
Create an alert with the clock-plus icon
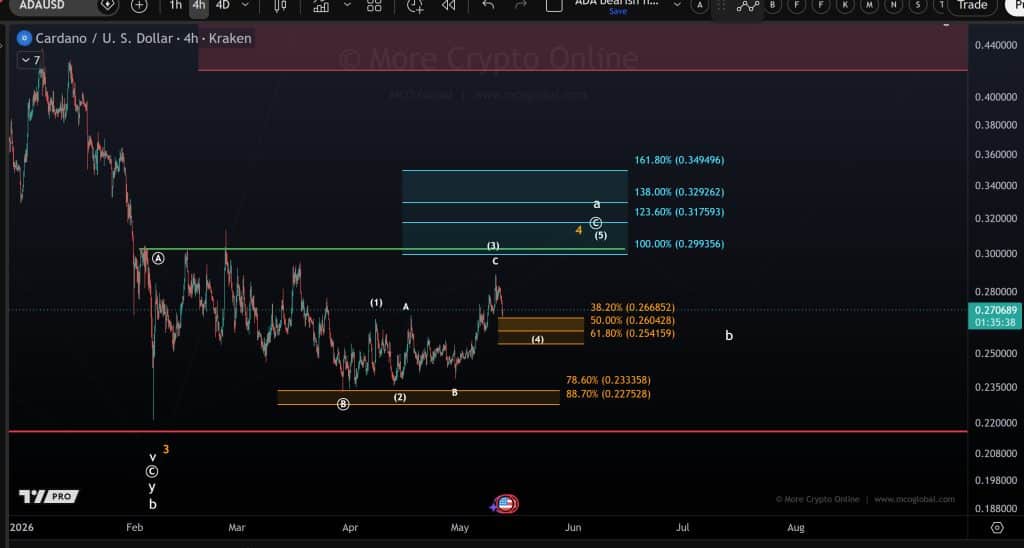pos(415,6)
